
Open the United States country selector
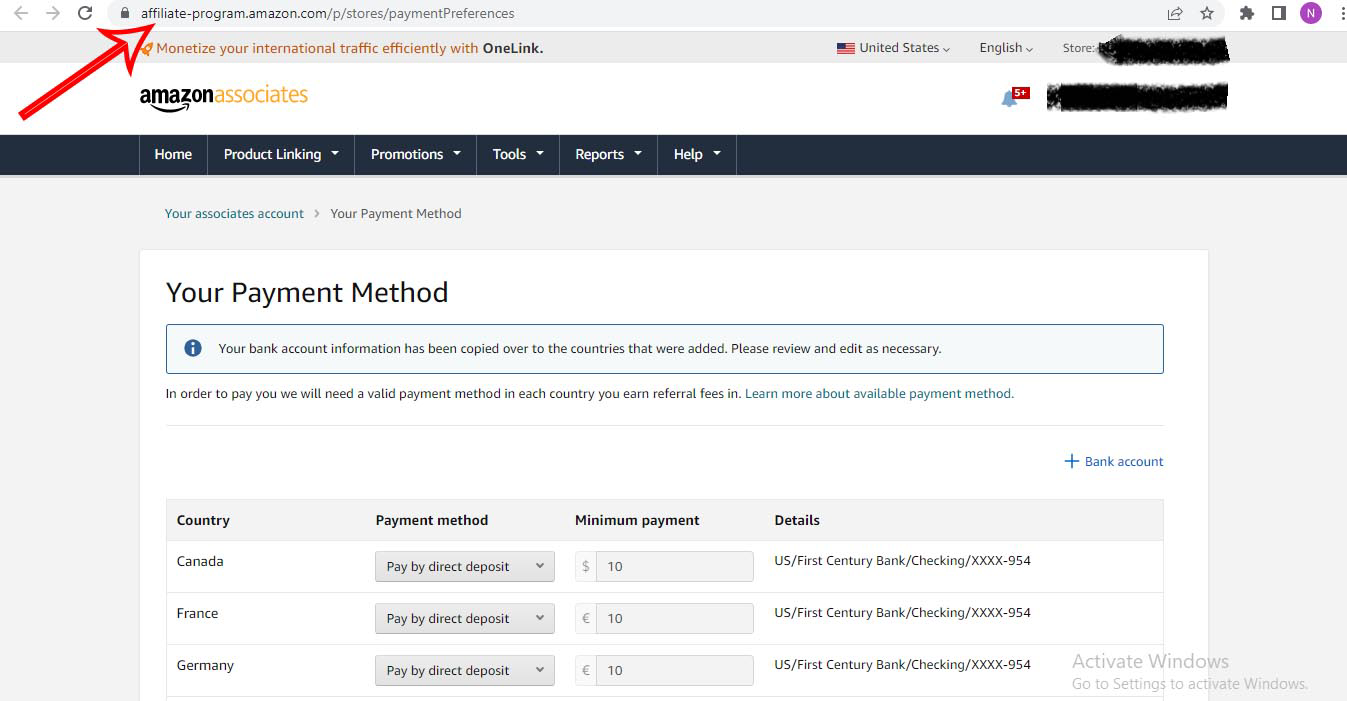point(893,48)
